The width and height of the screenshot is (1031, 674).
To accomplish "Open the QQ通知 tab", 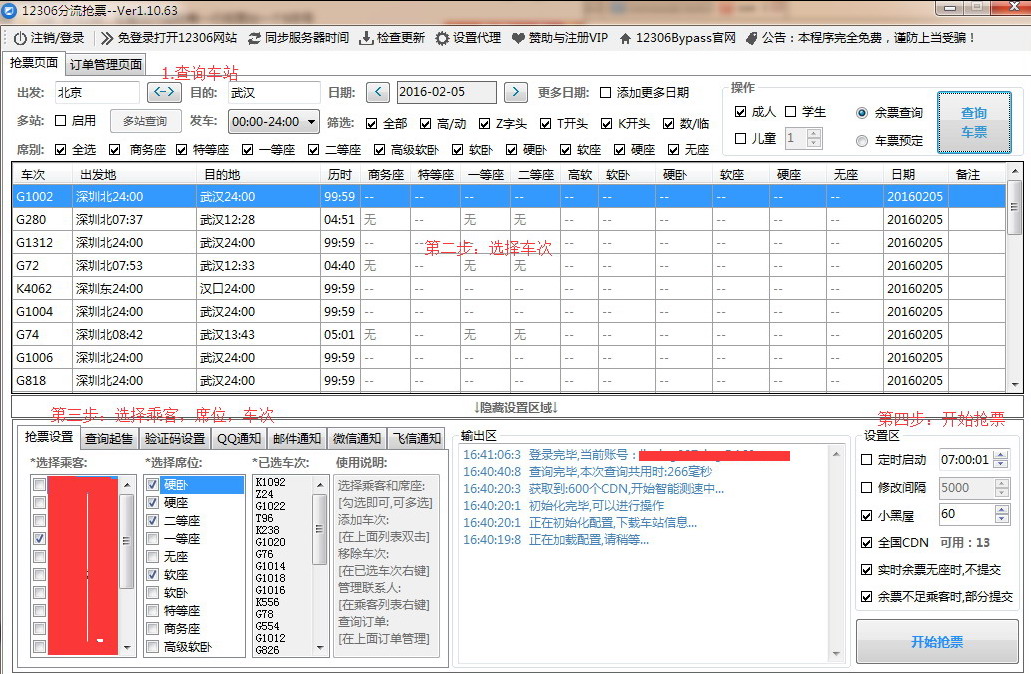I will pos(239,439).
